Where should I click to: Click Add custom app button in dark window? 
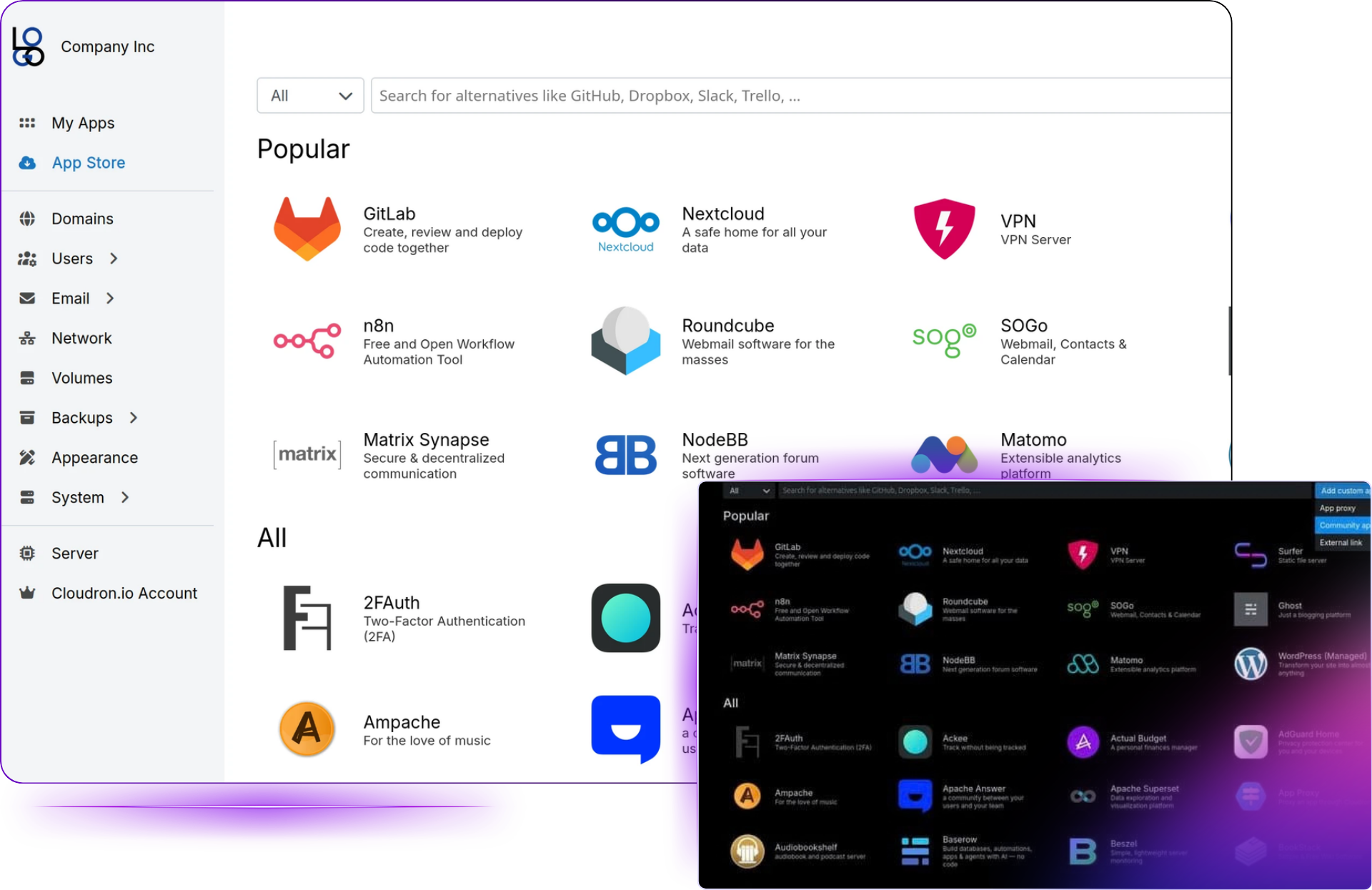pyautogui.click(x=1343, y=491)
